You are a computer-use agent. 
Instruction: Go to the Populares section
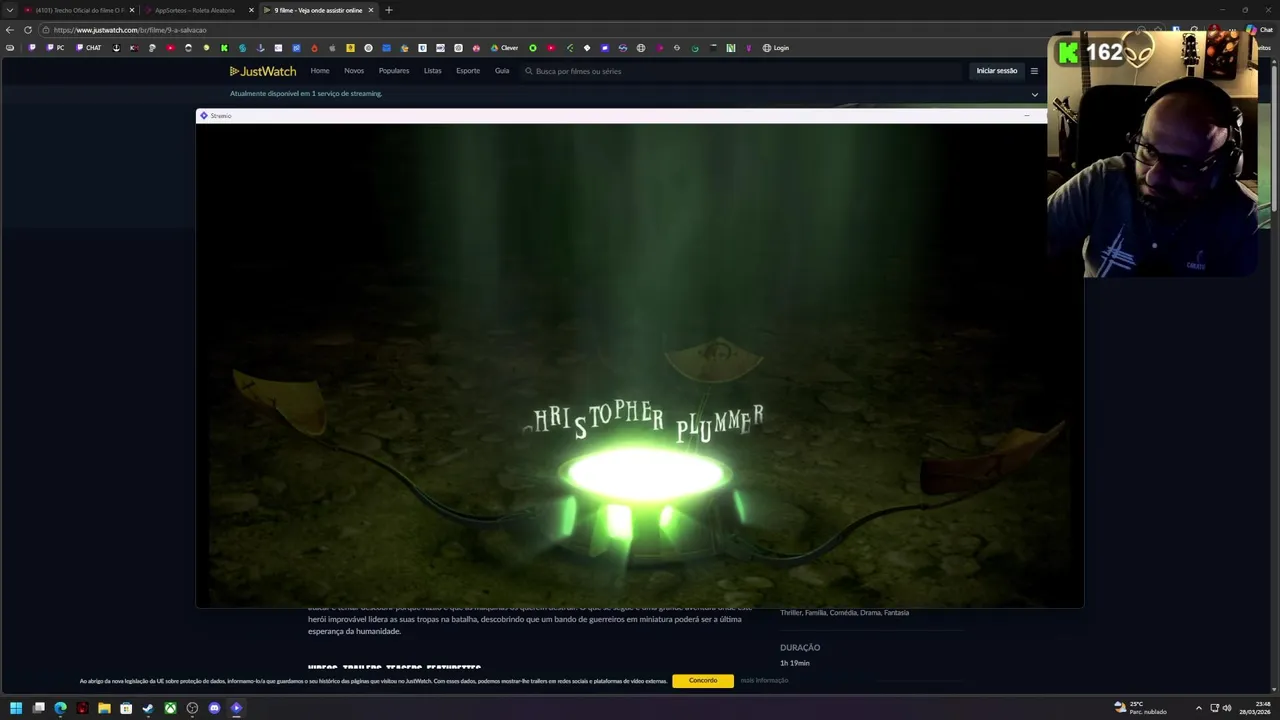coord(394,71)
